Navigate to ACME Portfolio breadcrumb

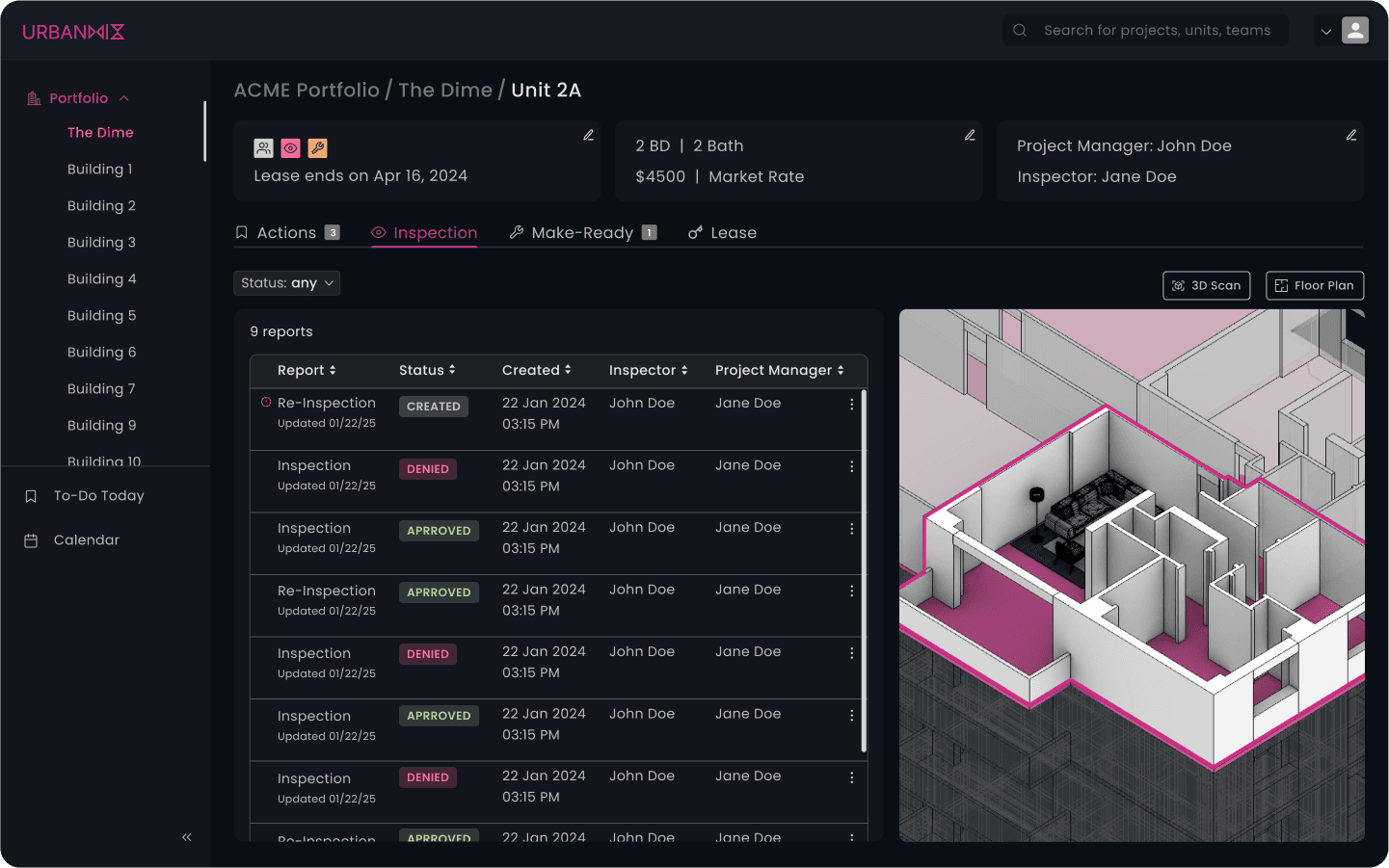click(307, 91)
